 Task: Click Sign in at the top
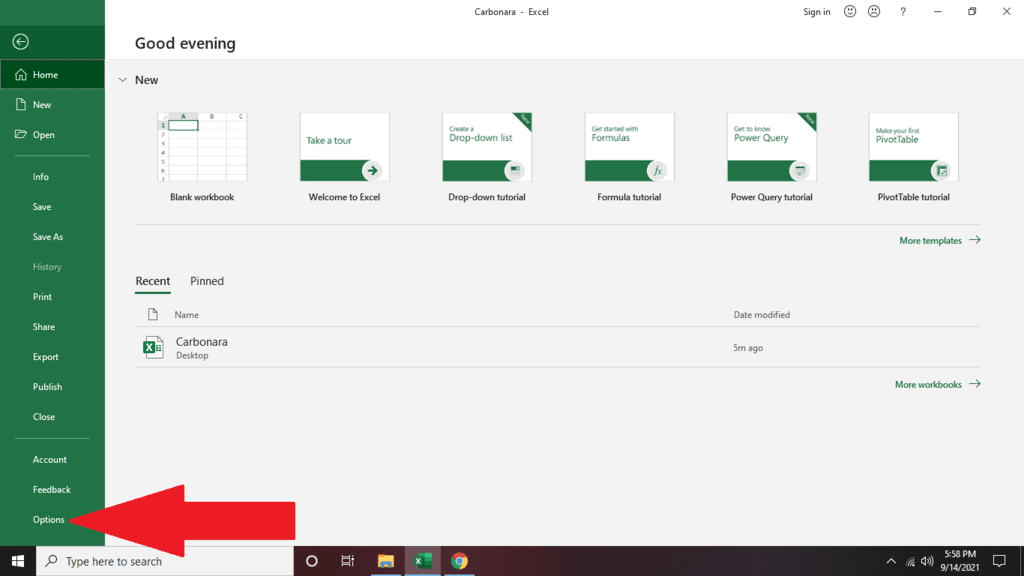click(x=816, y=12)
